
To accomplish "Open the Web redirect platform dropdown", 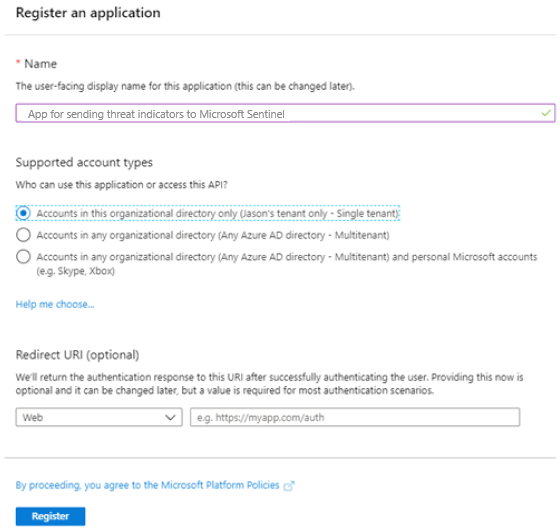I will tap(99, 417).
